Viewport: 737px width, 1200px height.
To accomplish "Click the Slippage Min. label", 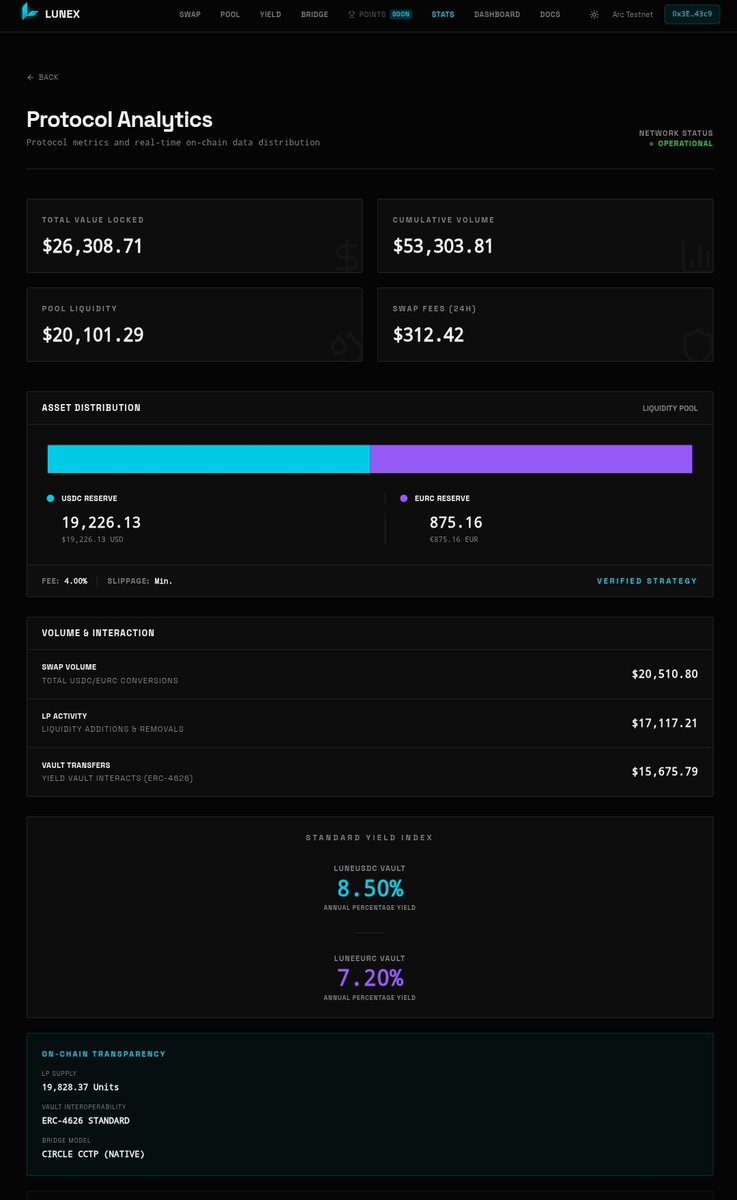I will point(140,581).
